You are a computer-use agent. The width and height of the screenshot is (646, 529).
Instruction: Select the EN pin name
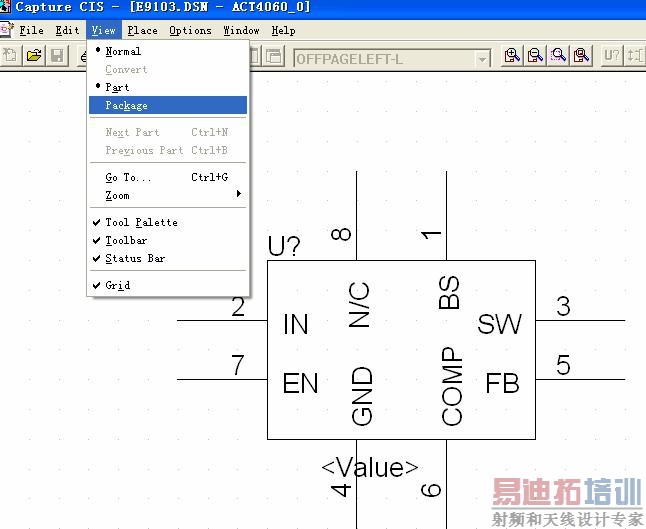300,383
